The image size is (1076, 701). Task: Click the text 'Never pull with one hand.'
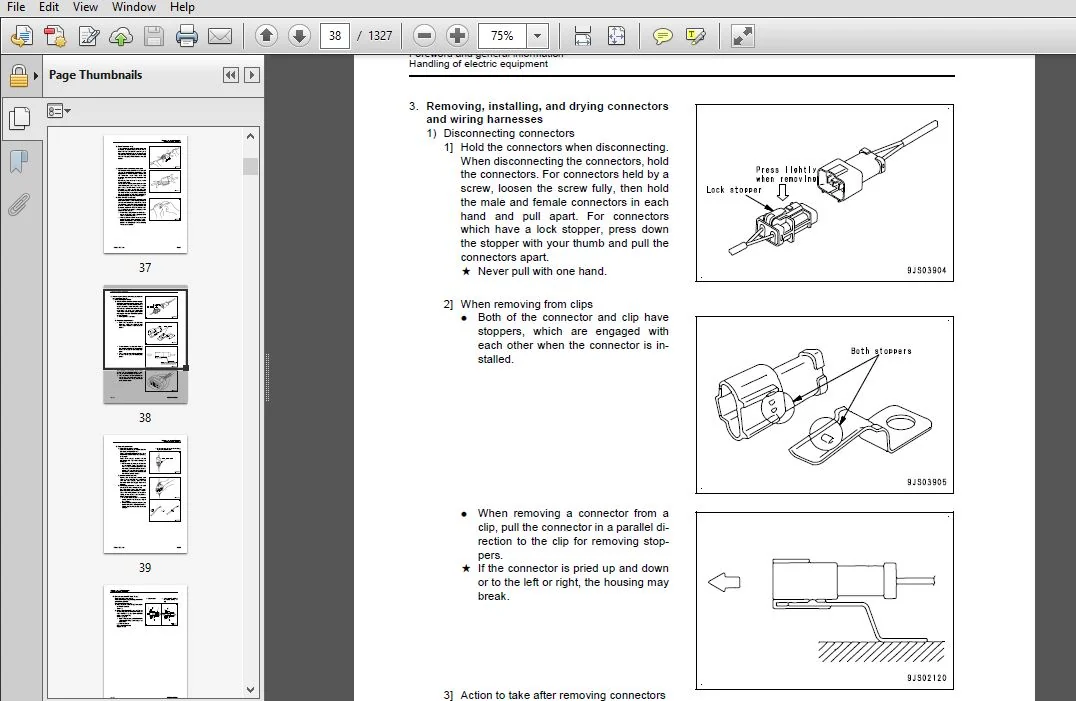click(542, 271)
